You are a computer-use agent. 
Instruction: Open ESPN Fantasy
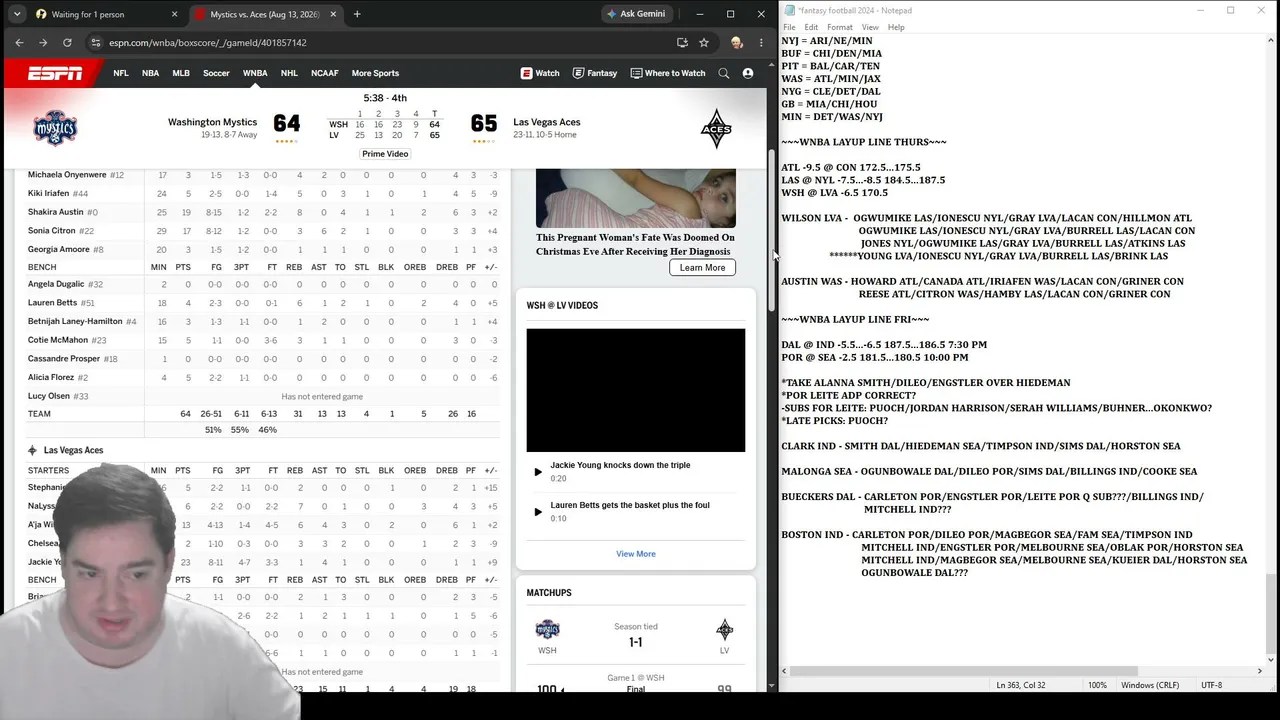595,73
